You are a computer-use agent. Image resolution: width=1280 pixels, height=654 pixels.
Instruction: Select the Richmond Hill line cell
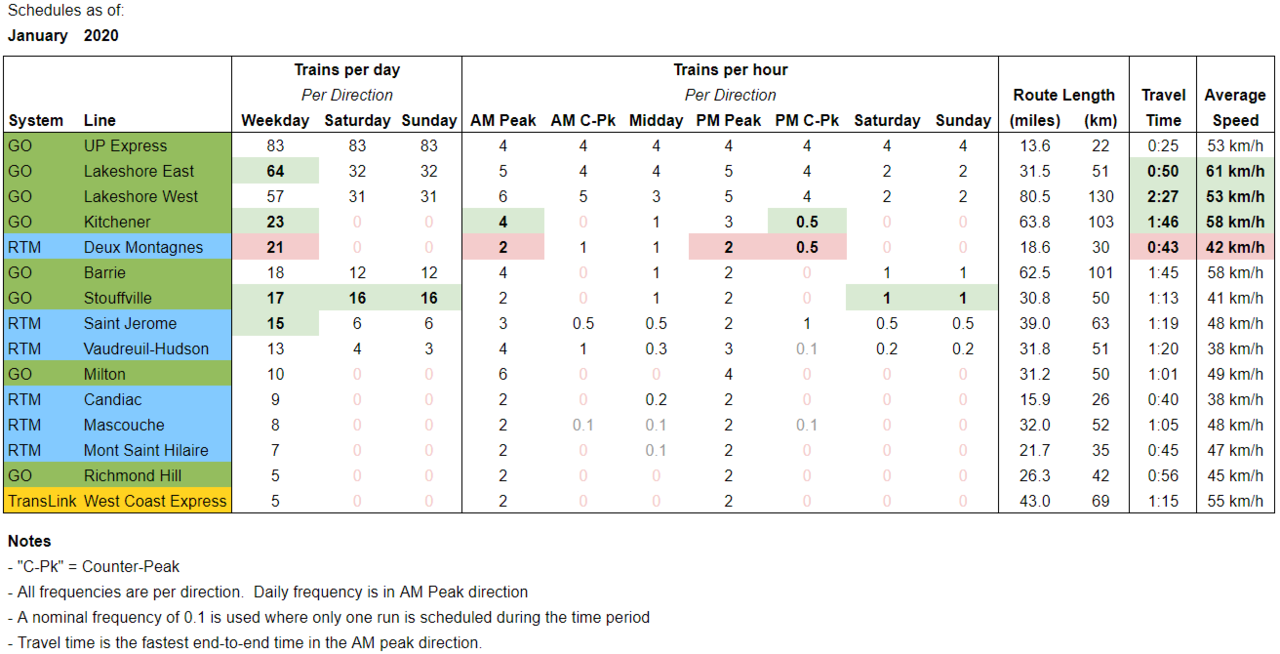[132, 476]
